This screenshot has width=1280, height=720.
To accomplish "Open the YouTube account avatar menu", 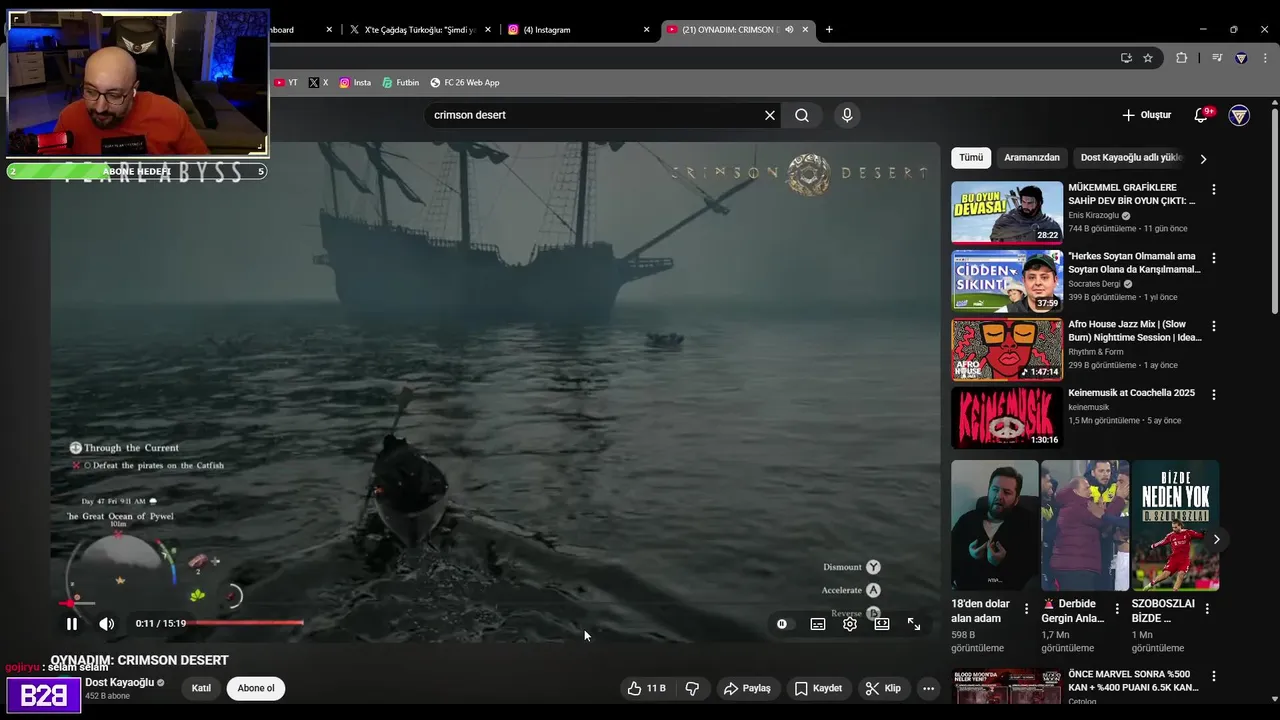I will click(x=1239, y=116).
